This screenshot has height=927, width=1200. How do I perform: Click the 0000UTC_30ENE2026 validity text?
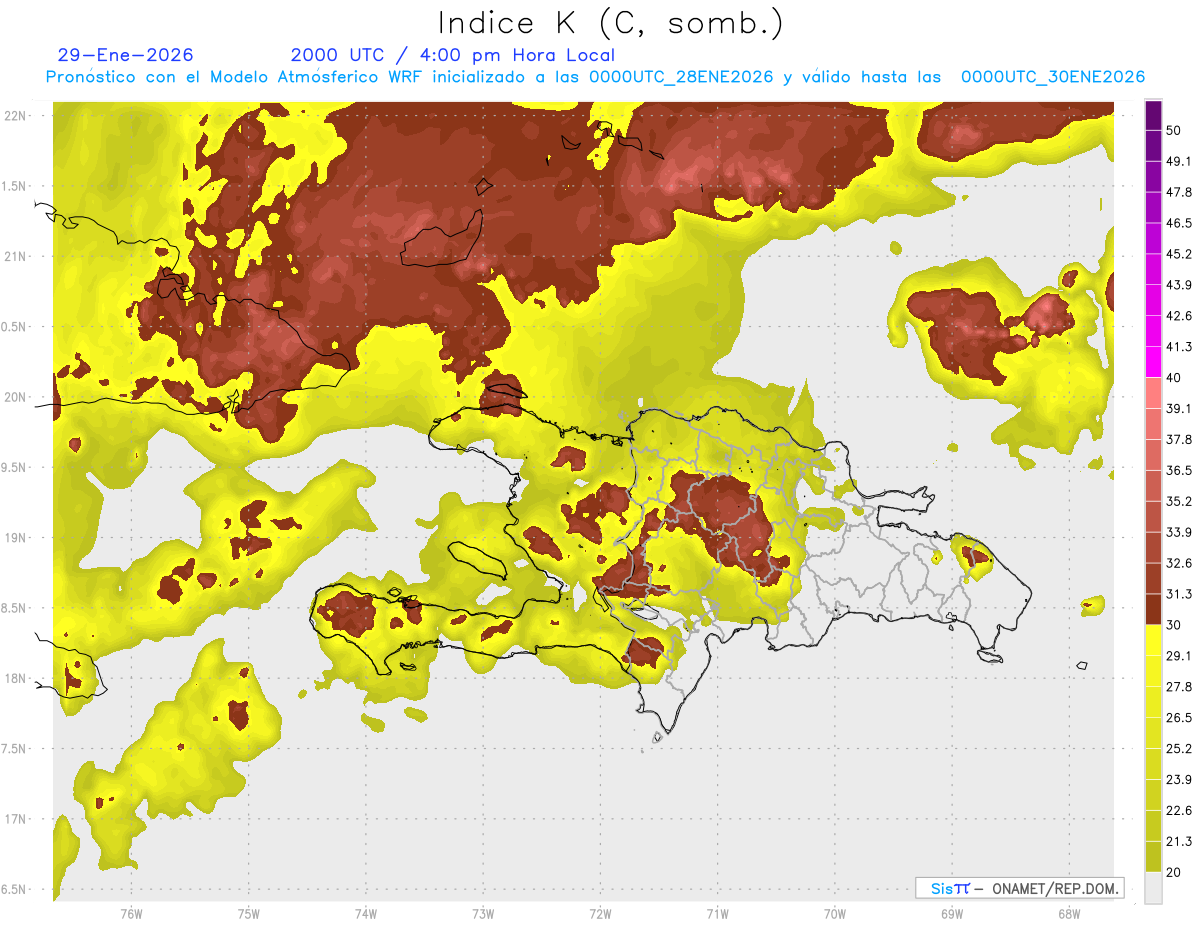[1053, 77]
